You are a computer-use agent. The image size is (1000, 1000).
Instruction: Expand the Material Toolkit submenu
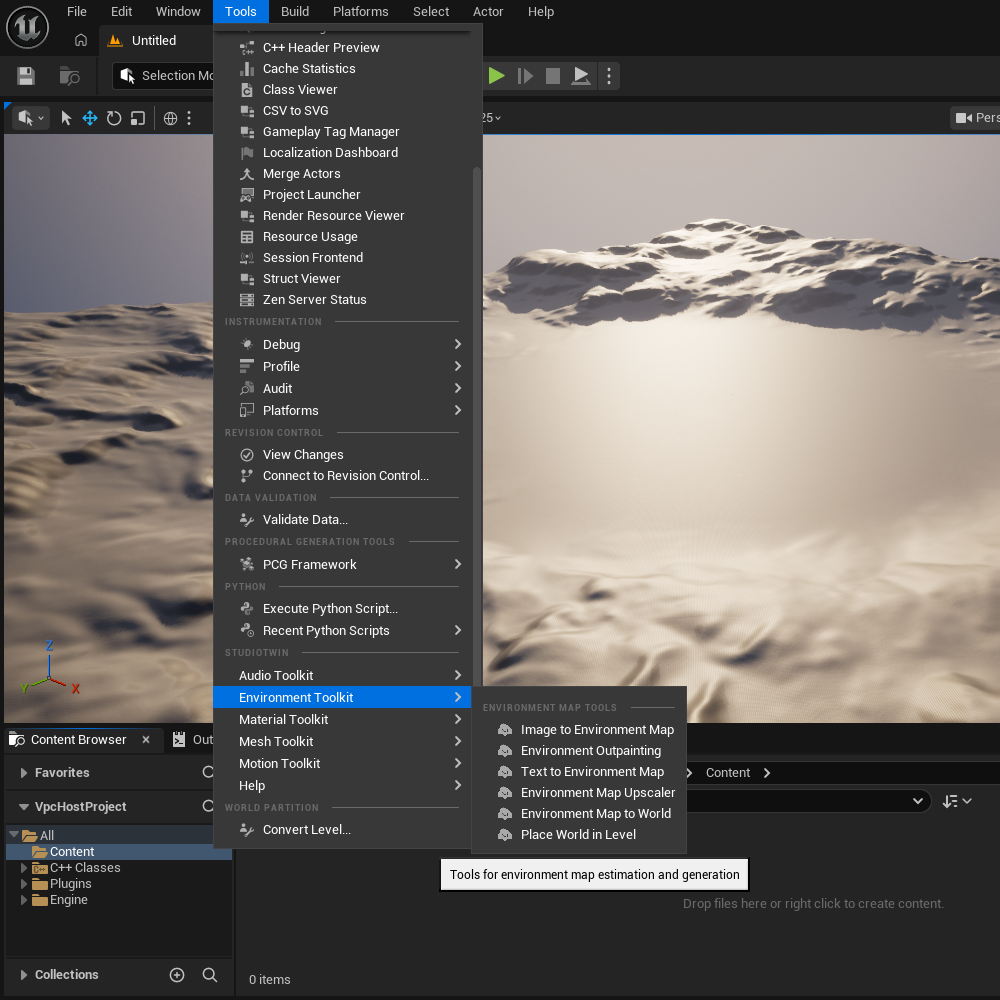click(x=342, y=719)
